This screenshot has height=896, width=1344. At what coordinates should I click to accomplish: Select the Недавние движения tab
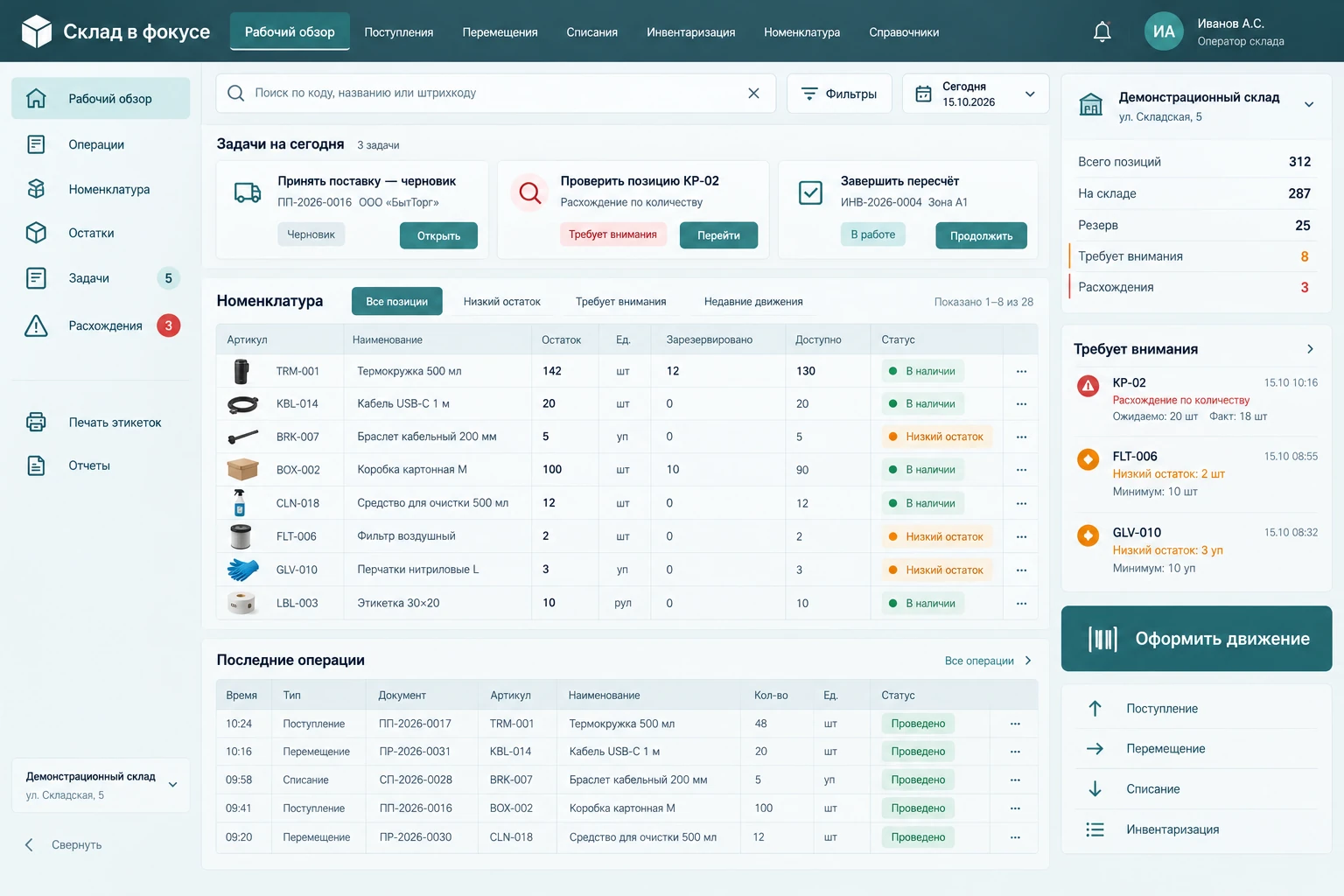pos(753,302)
